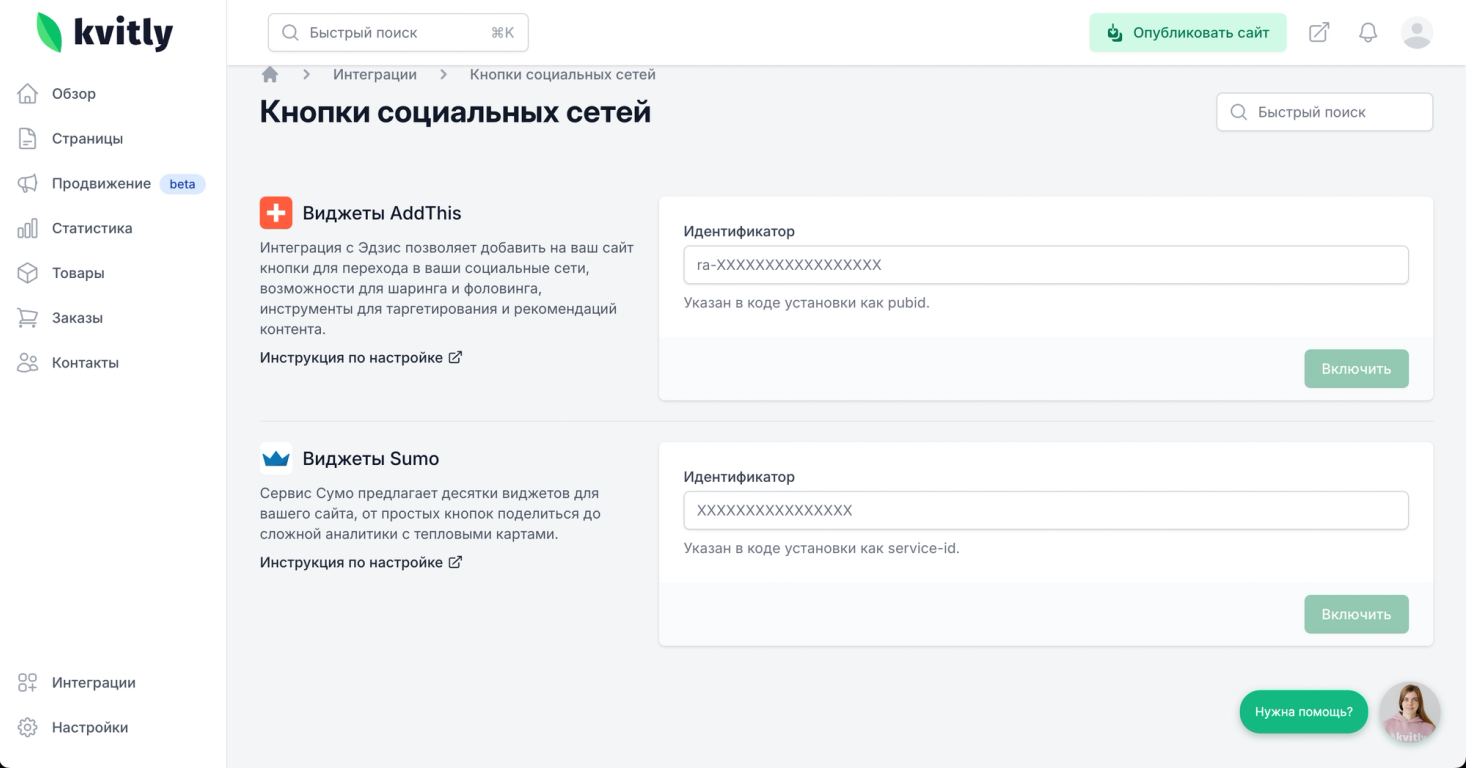The height and width of the screenshot is (768, 1466).
Task: Click the Sumo crown logo
Action: coord(276,459)
